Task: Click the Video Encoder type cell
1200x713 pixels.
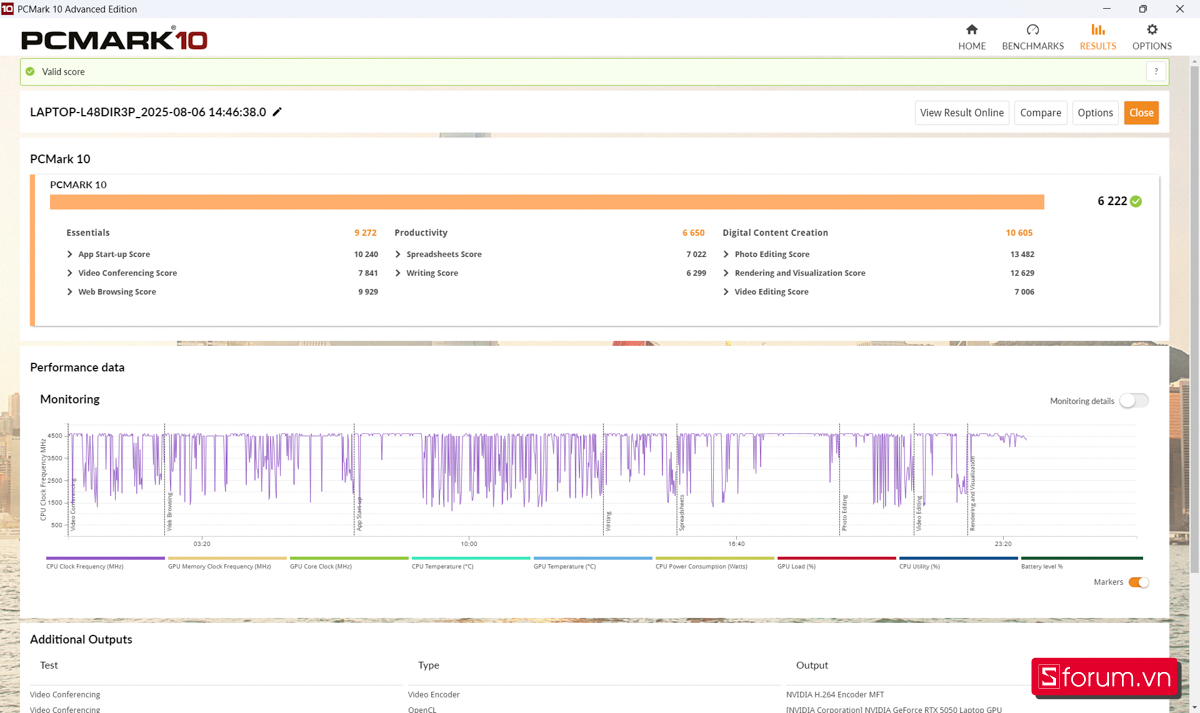Action: point(434,694)
